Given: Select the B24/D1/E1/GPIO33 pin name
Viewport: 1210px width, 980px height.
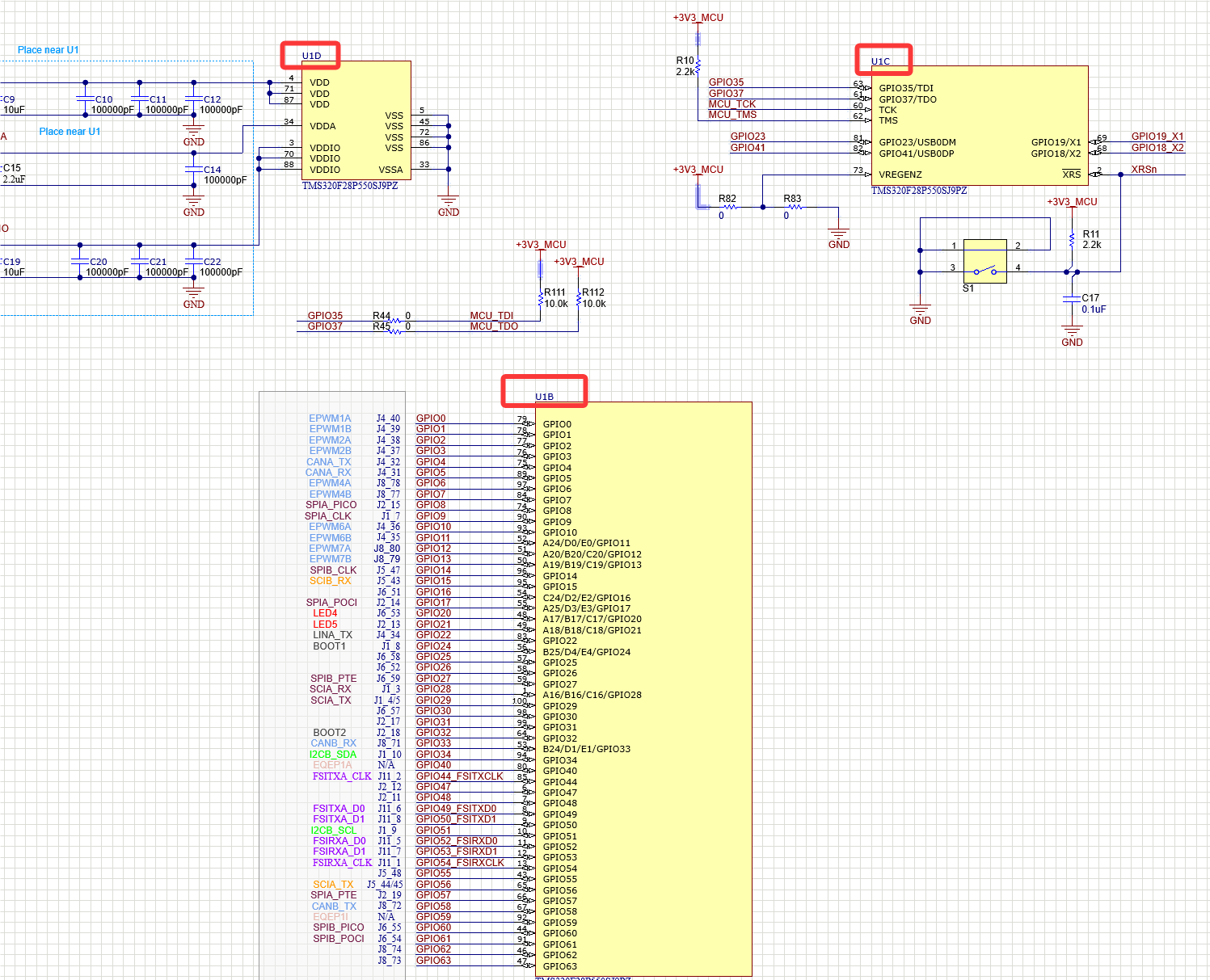Looking at the screenshot, I should pos(586,749).
